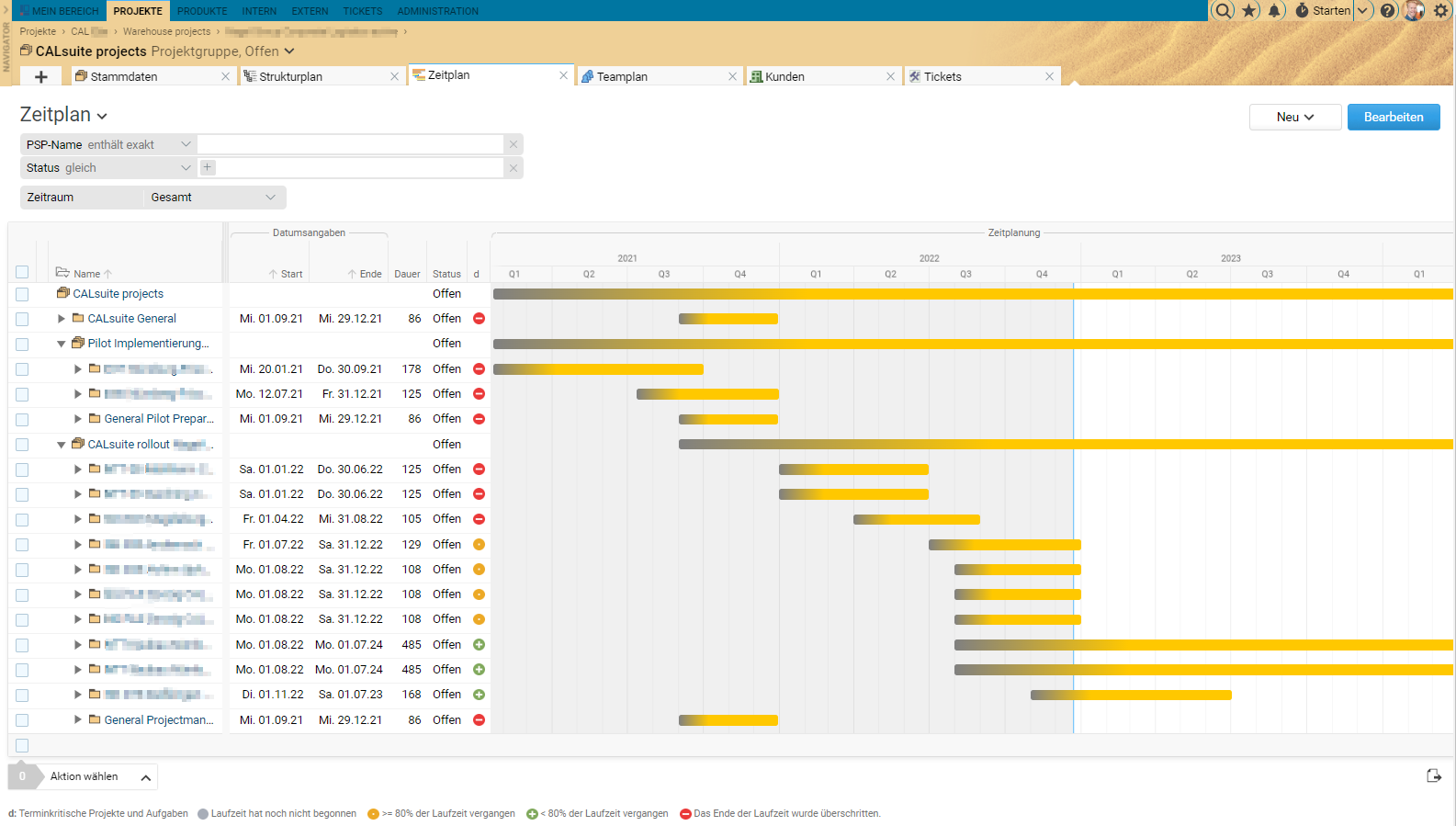Tick checkbox for General Pilot Prepar... row
This screenshot has height=826, width=1456.
point(22,419)
